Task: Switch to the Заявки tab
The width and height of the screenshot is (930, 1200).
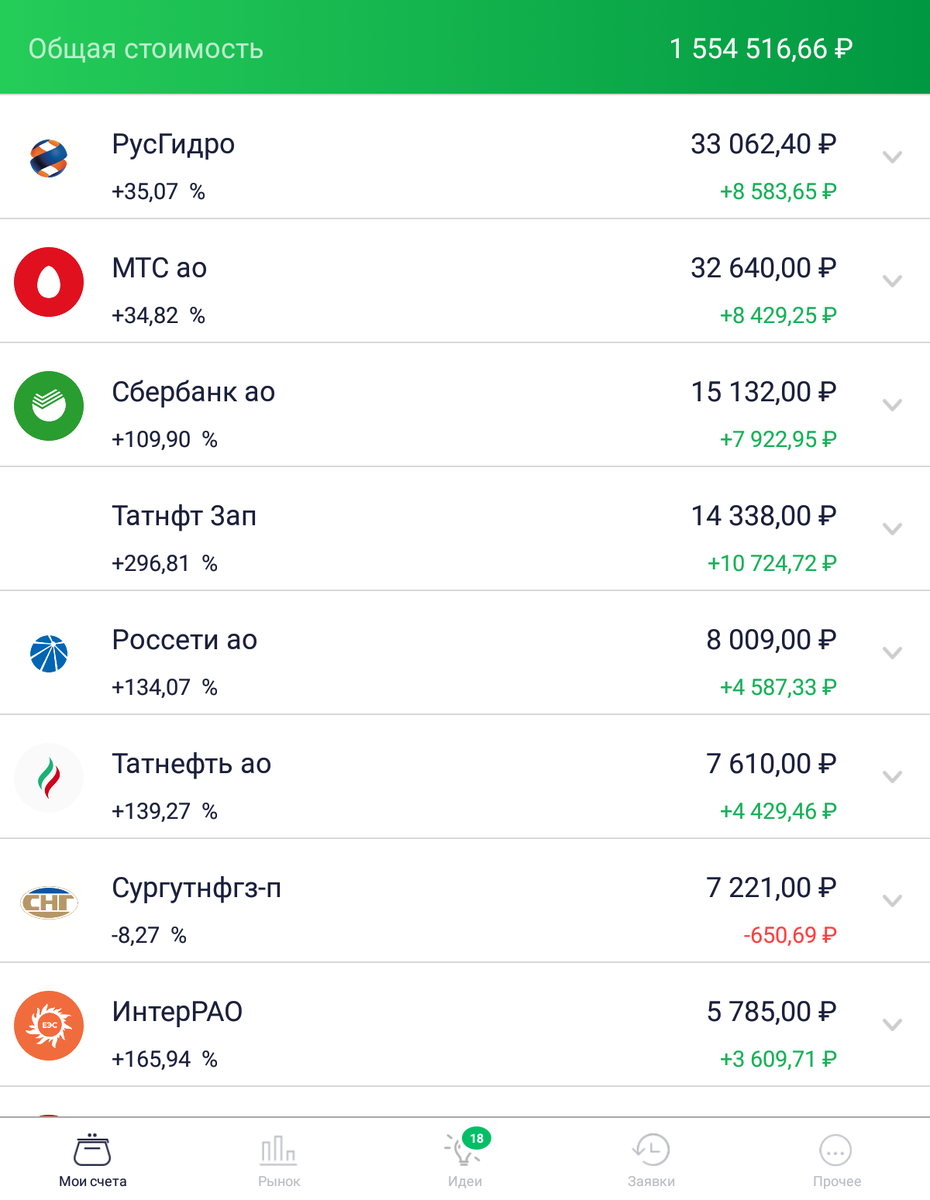Action: (651, 1160)
